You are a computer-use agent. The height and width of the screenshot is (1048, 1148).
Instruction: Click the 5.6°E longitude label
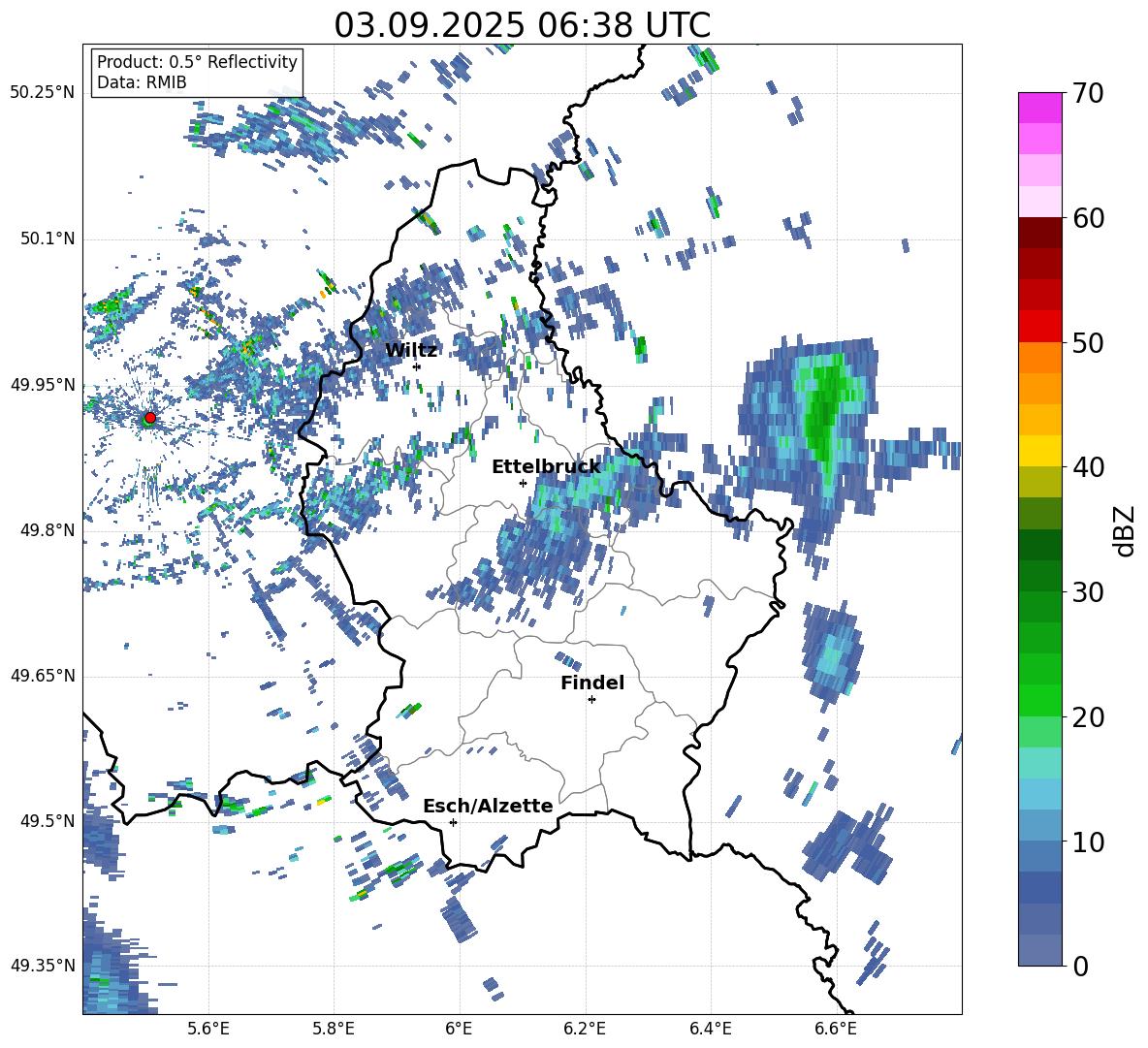click(x=208, y=1029)
